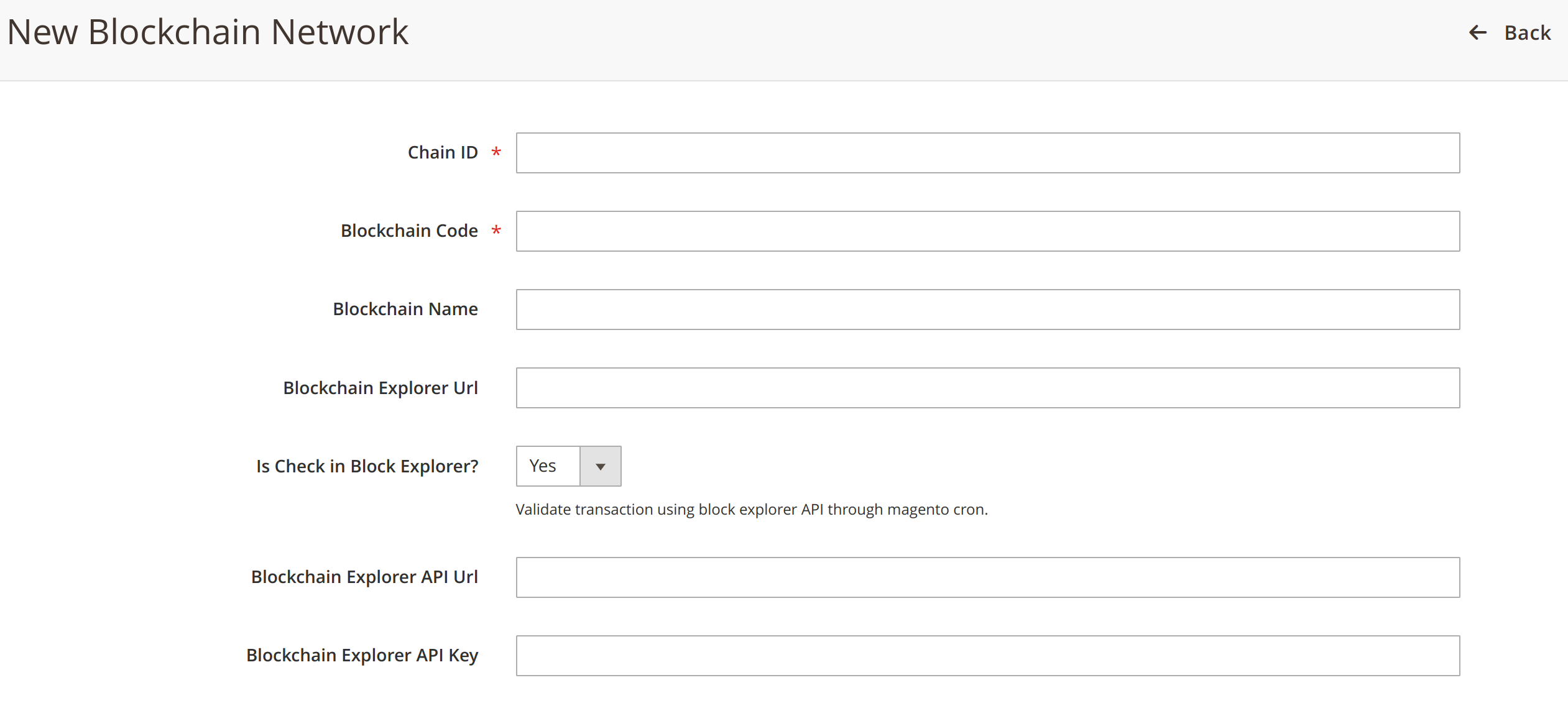Image resolution: width=1568 pixels, height=721 pixels.
Task: Click the Blockchain Explorer API Url label
Action: [x=364, y=577]
